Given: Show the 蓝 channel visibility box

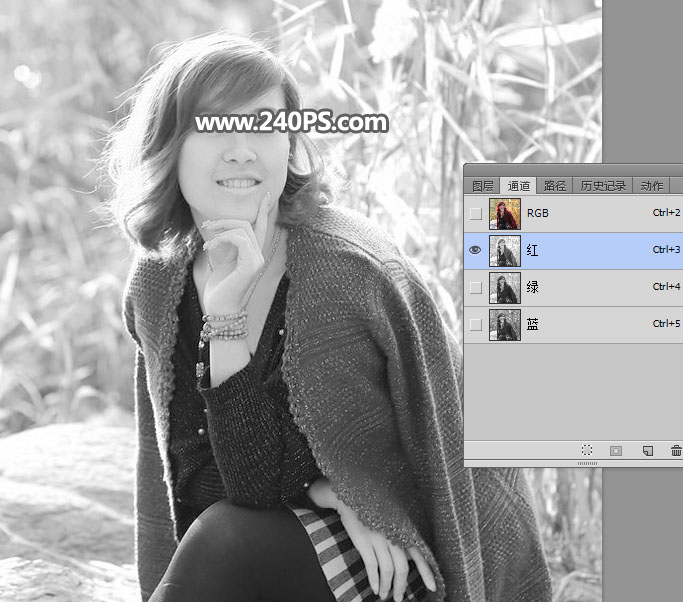Looking at the screenshot, I should point(476,325).
